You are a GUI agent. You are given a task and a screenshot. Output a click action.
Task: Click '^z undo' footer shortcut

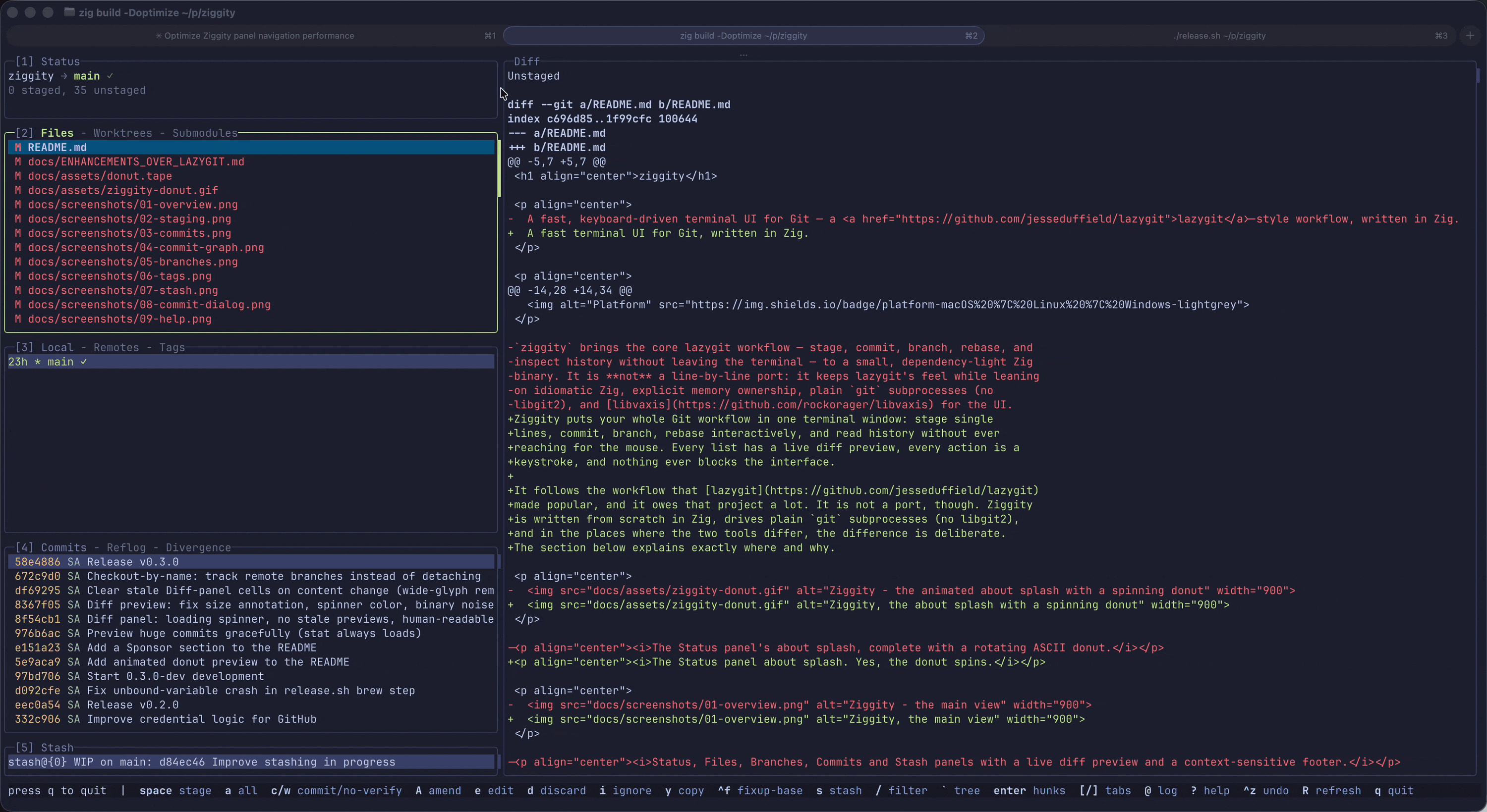pos(1266,790)
